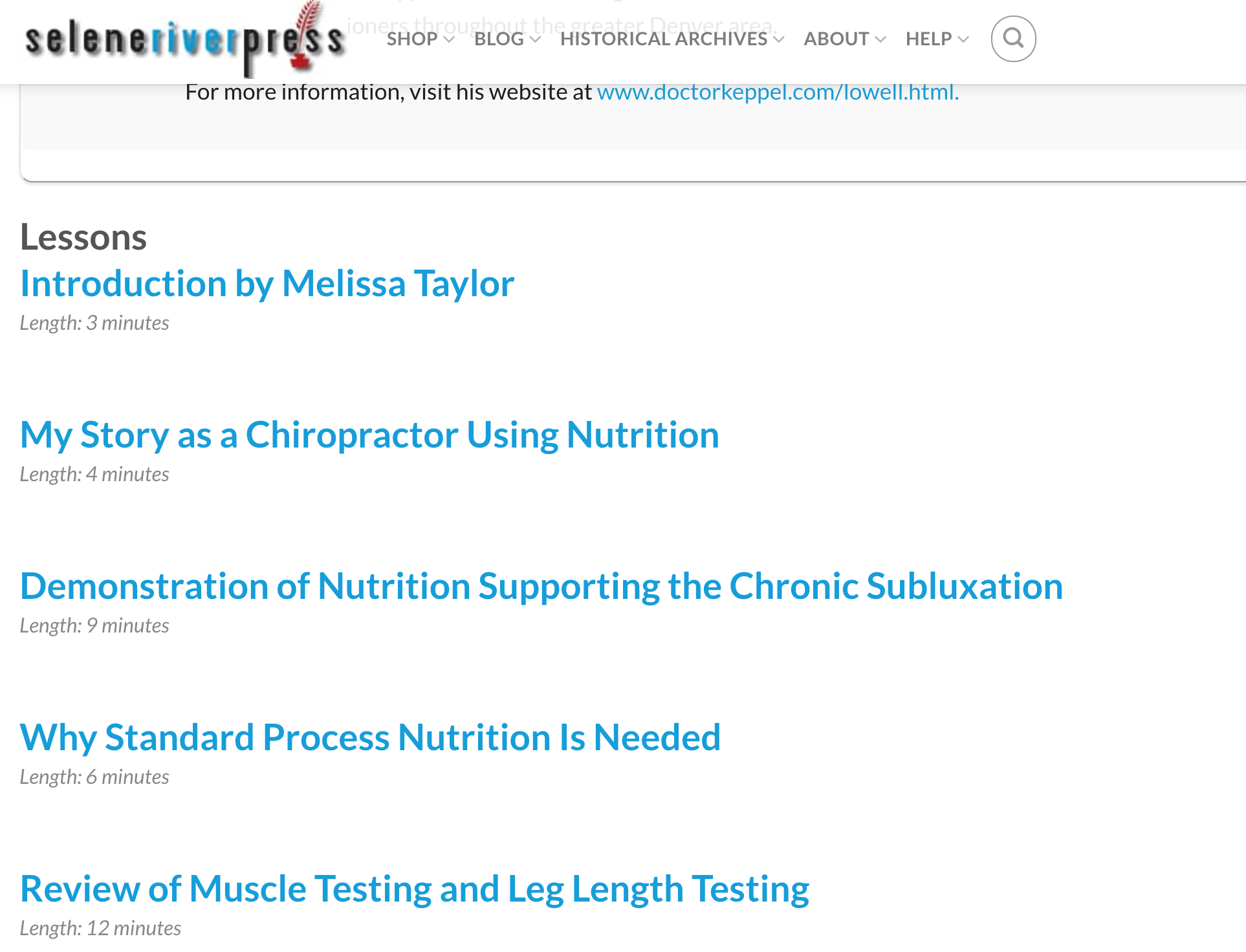Expand the HELP menu chevron
Screen dimensions: 1246x952
click(963, 39)
